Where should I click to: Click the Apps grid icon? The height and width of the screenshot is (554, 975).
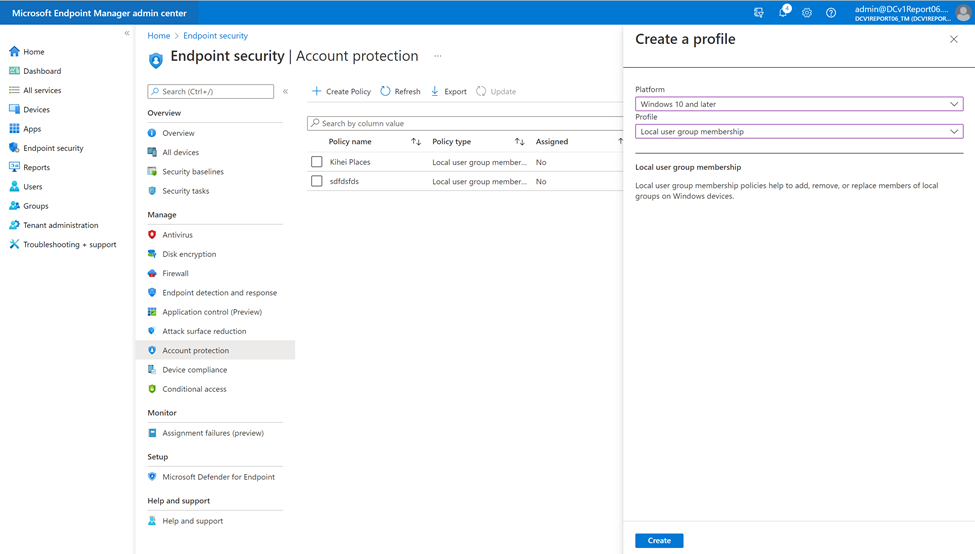[x=14, y=129]
